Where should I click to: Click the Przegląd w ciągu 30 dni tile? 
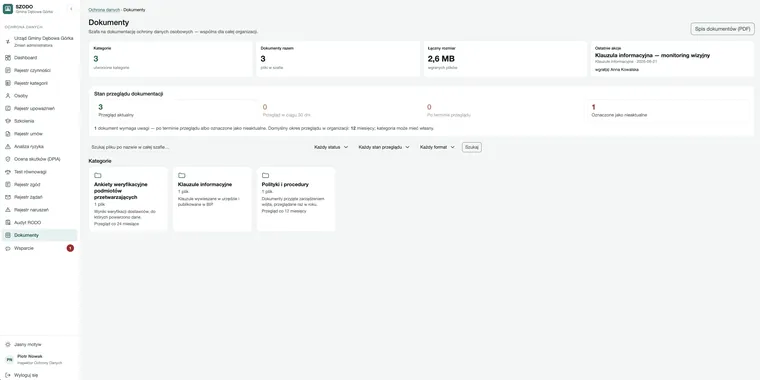(339, 111)
